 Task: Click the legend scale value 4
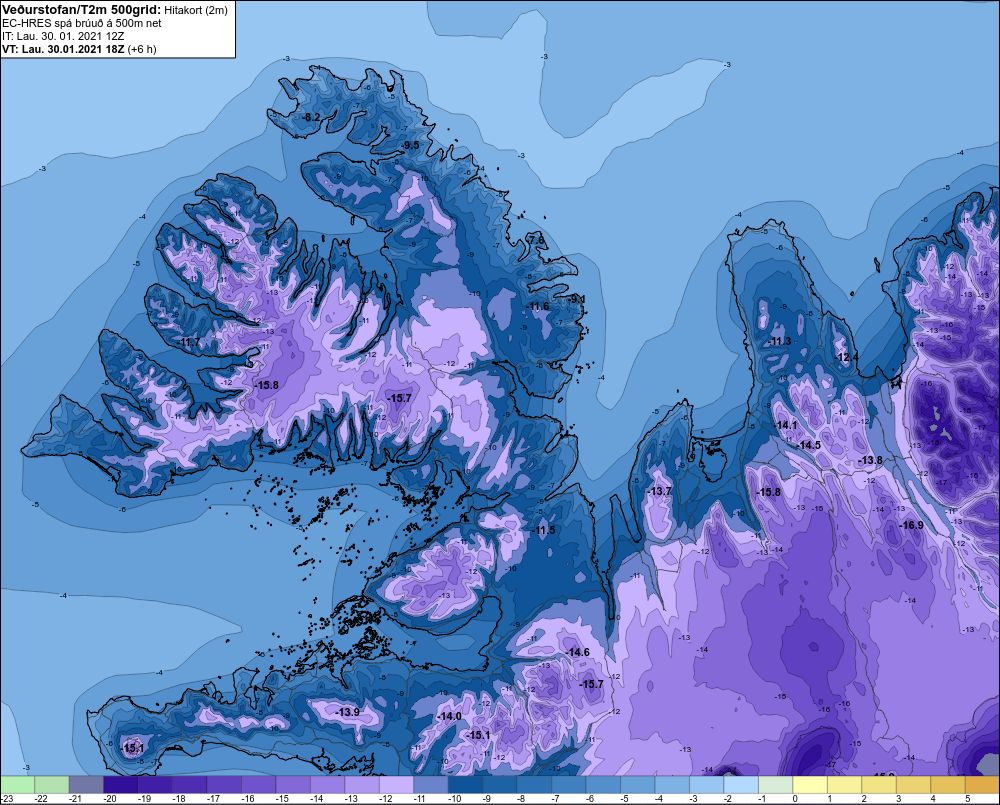click(933, 799)
